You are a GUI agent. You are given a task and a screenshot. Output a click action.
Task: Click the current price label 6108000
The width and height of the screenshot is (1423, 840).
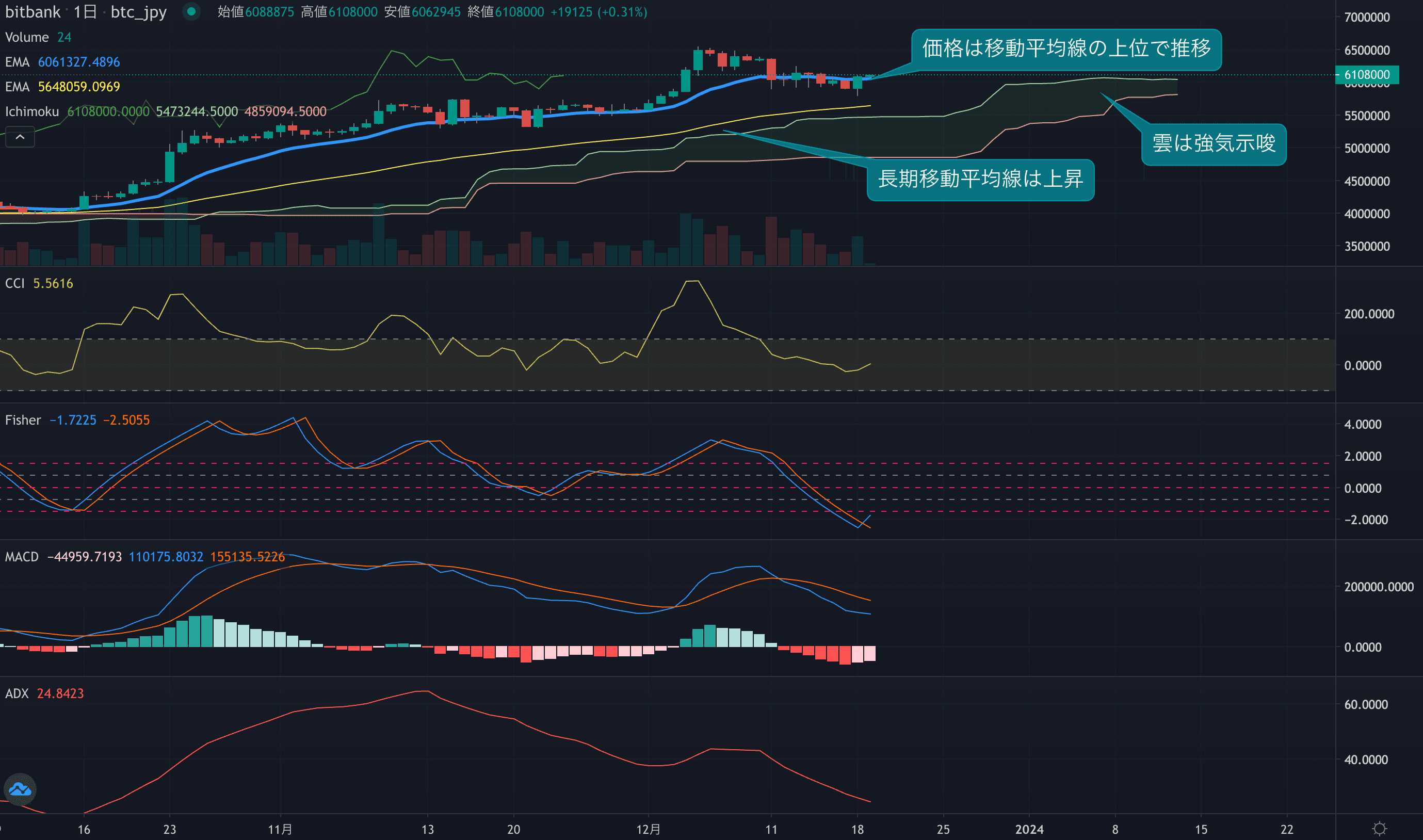(1366, 75)
